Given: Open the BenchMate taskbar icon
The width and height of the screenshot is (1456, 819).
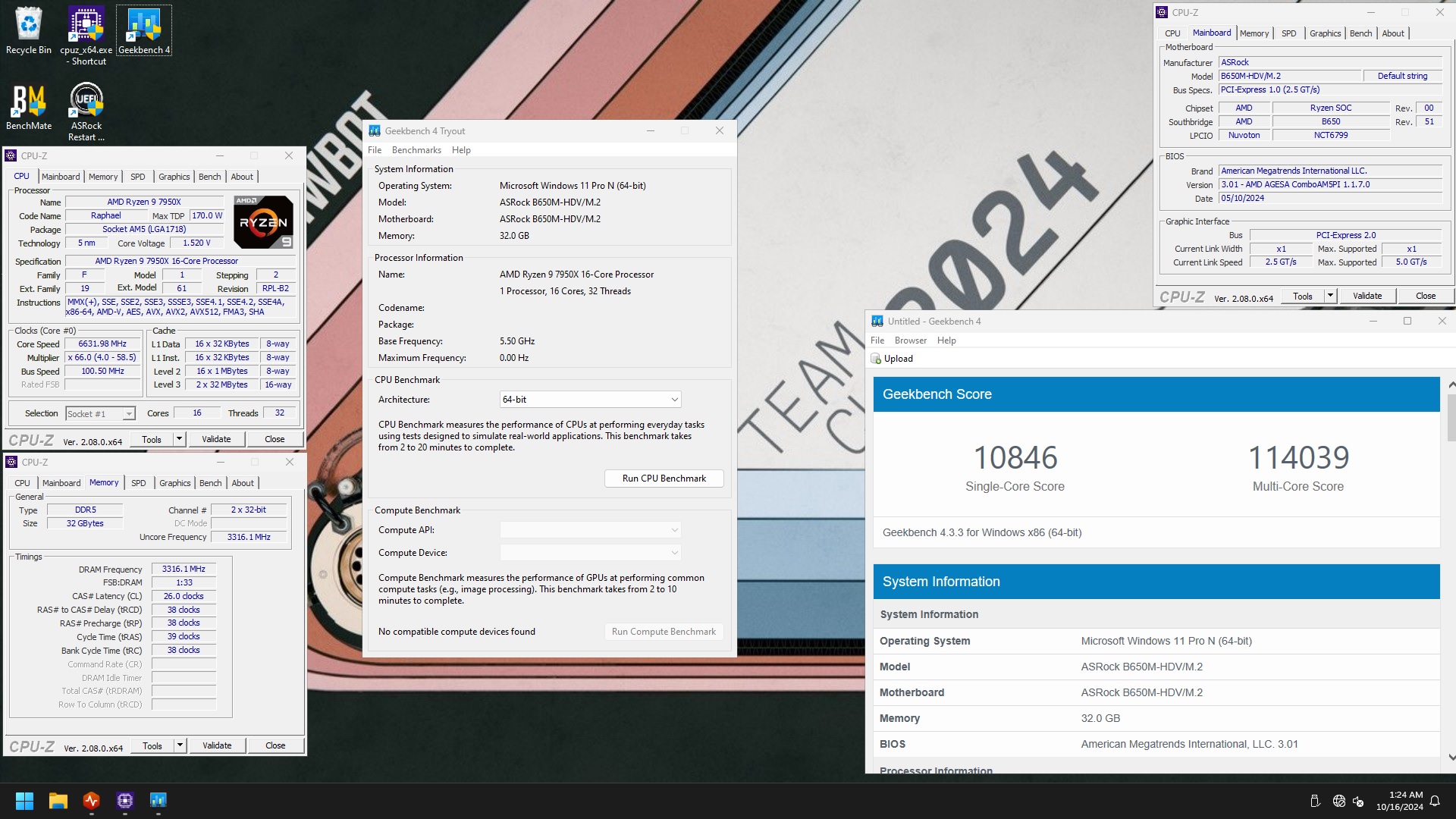Looking at the screenshot, I should tap(92, 800).
